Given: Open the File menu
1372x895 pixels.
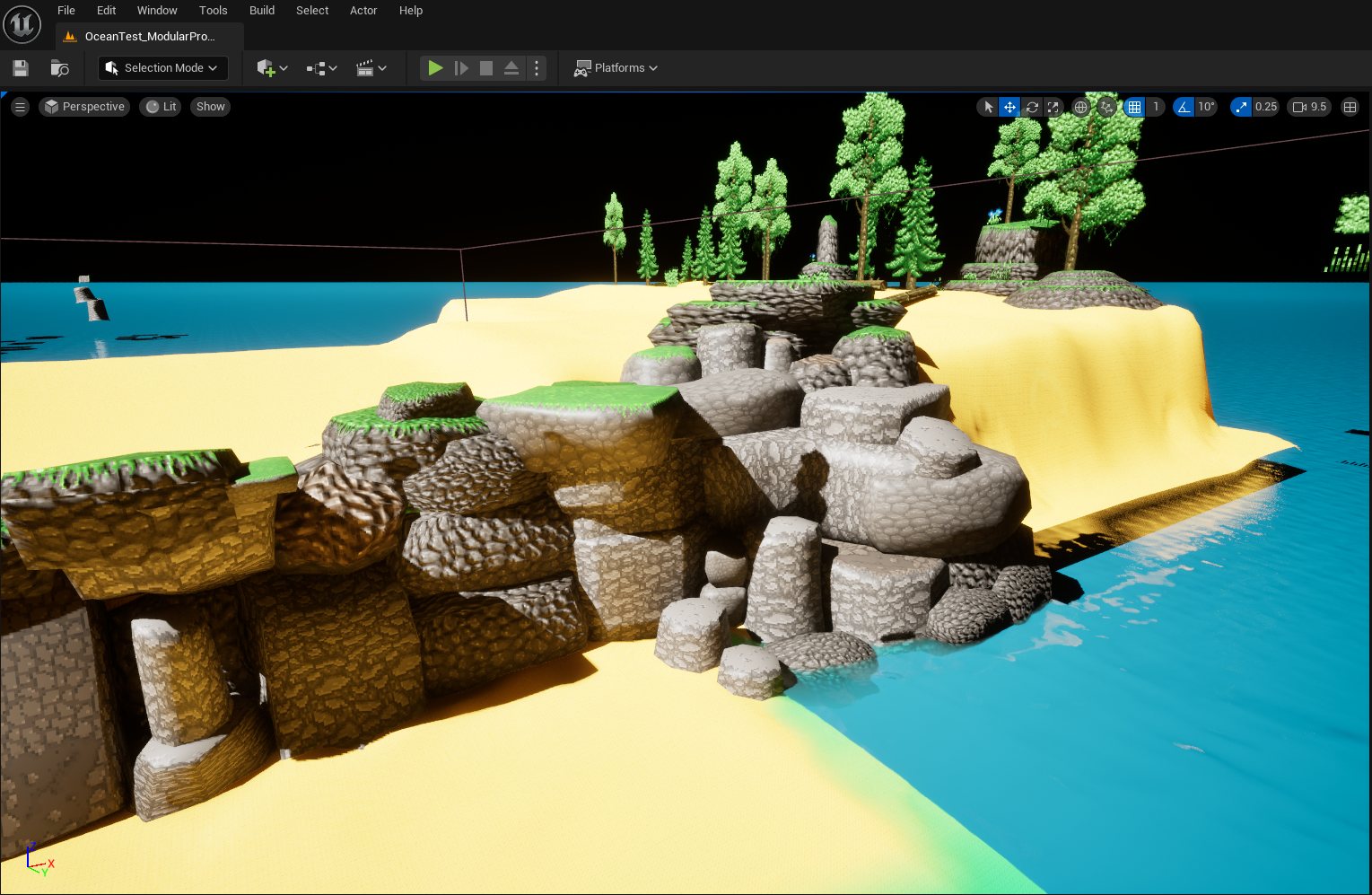Looking at the screenshot, I should tap(66, 11).
